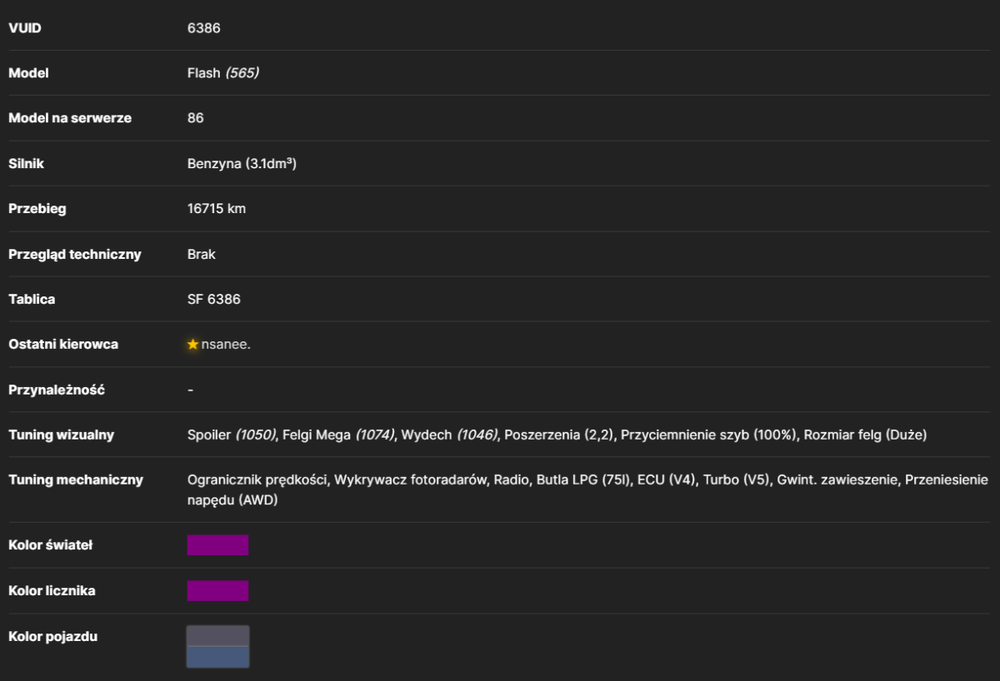1000x681 pixels.
Task: Click Turbo (V5) tuning entry
Action: 736,480
